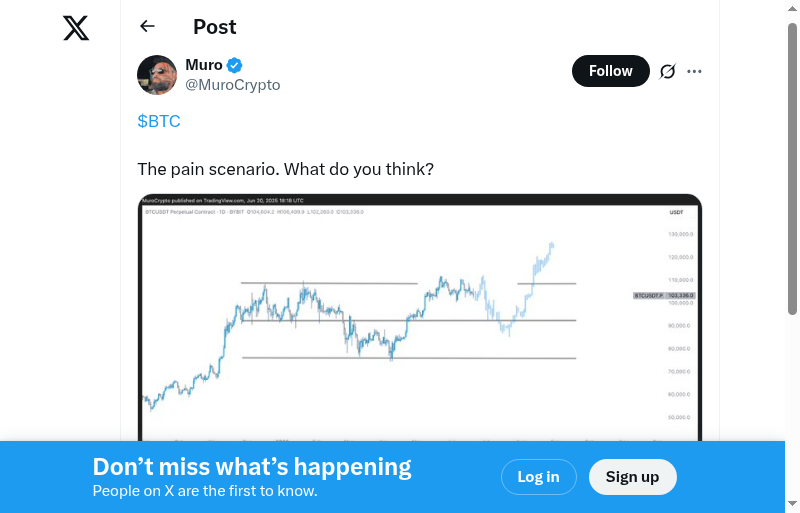Open the three-dot More menu
The image size is (800, 513).
[x=695, y=71]
